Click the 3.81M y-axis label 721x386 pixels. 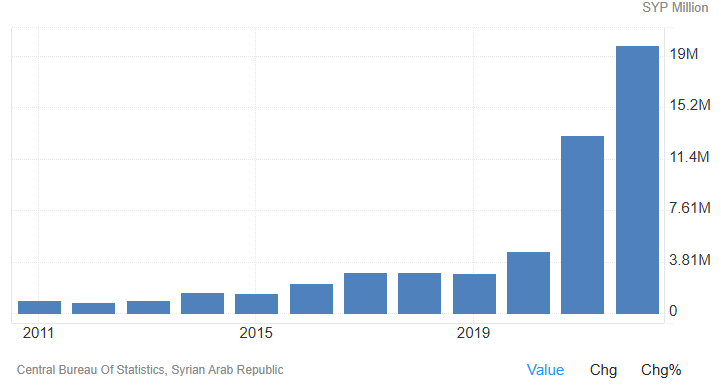coord(690,260)
